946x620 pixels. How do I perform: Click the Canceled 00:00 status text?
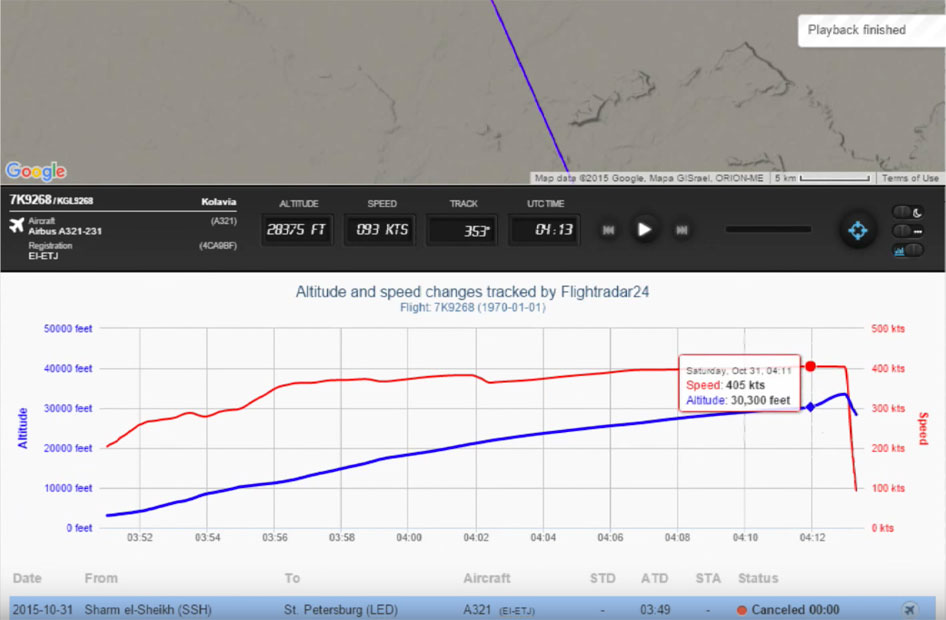coord(795,610)
